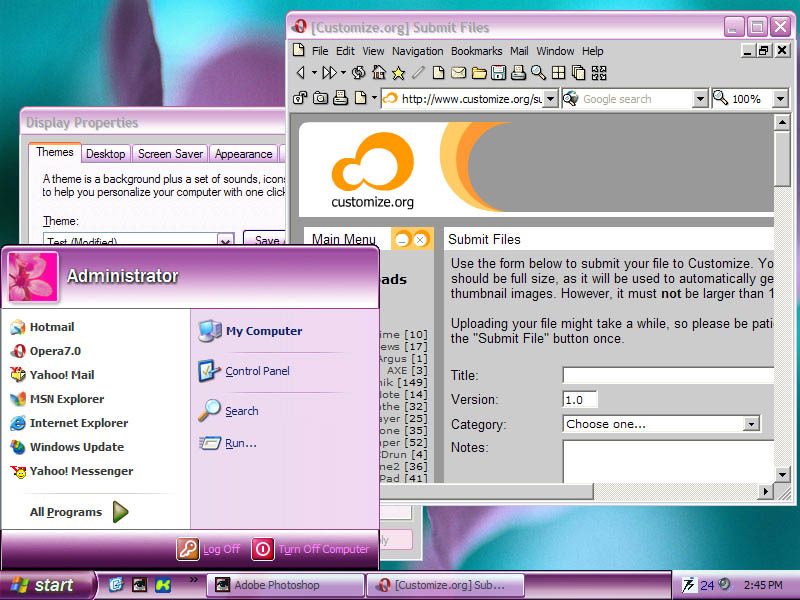The image size is (800, 600).
Task: Save the page with floppy disk icon
Action: click(x=498, y=73)
